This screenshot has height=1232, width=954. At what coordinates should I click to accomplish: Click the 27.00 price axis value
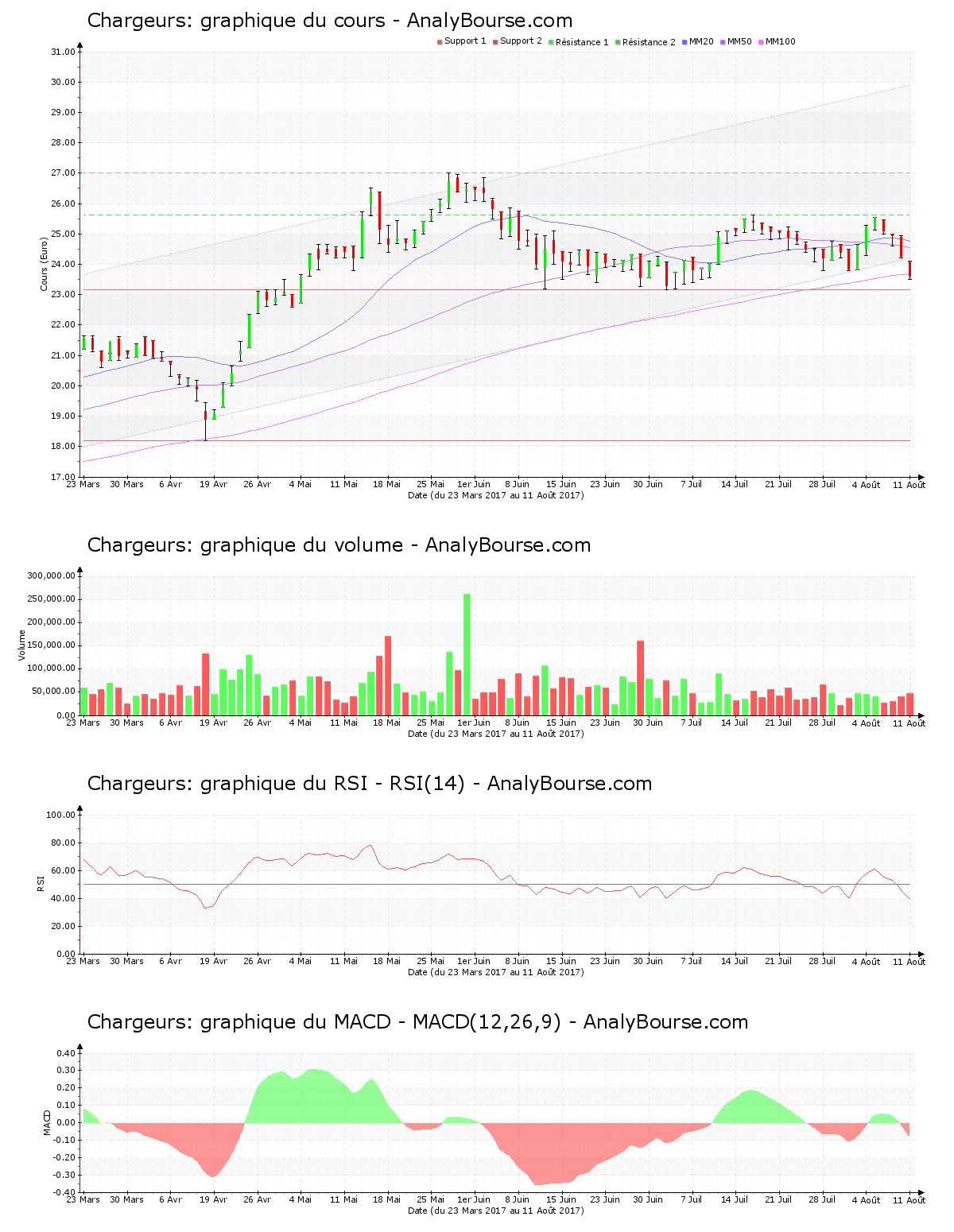click(63, 173)
